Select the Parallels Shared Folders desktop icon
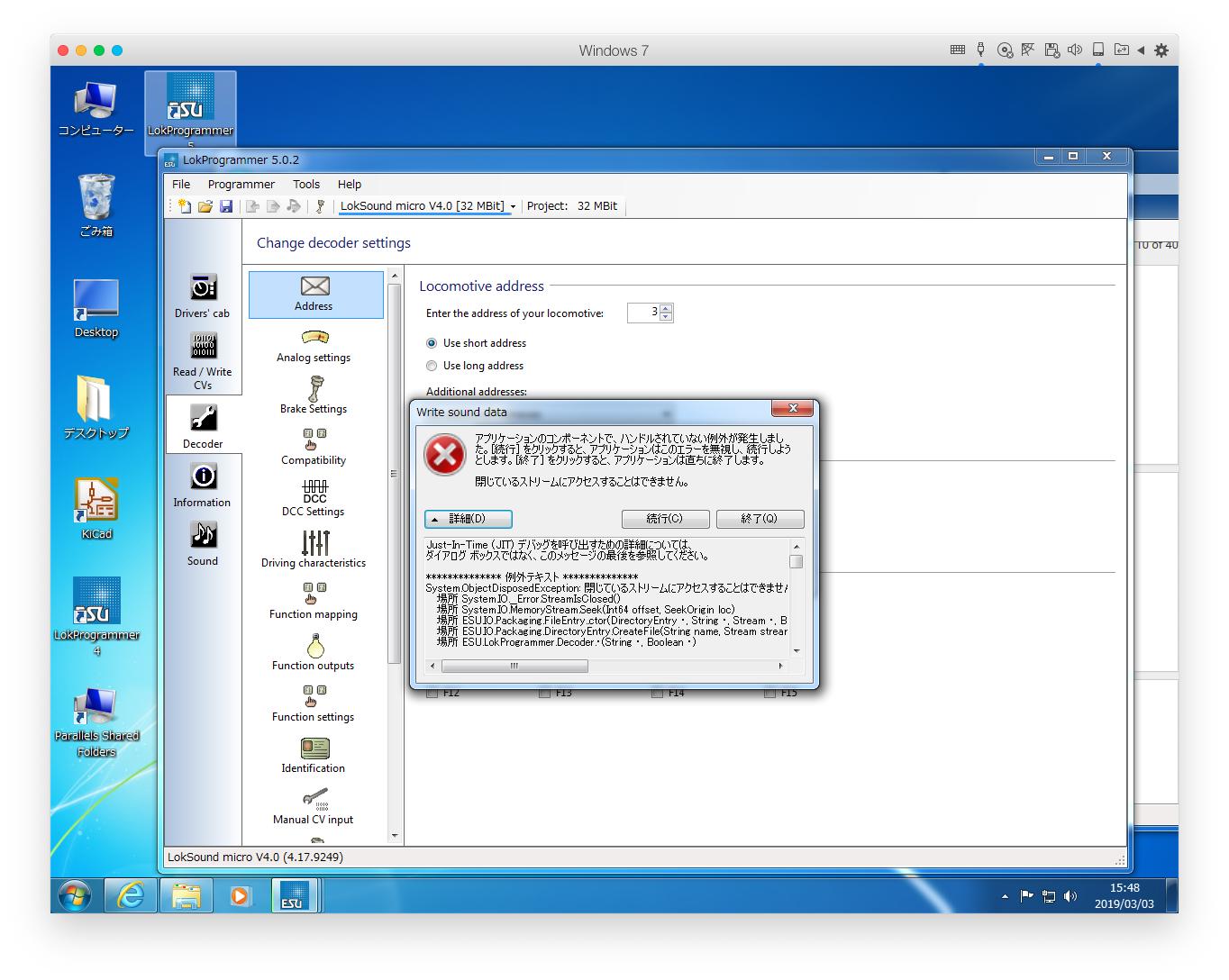Image resolution: width=1229 pixels, height=980 pixels. click(x=96, y=722)
